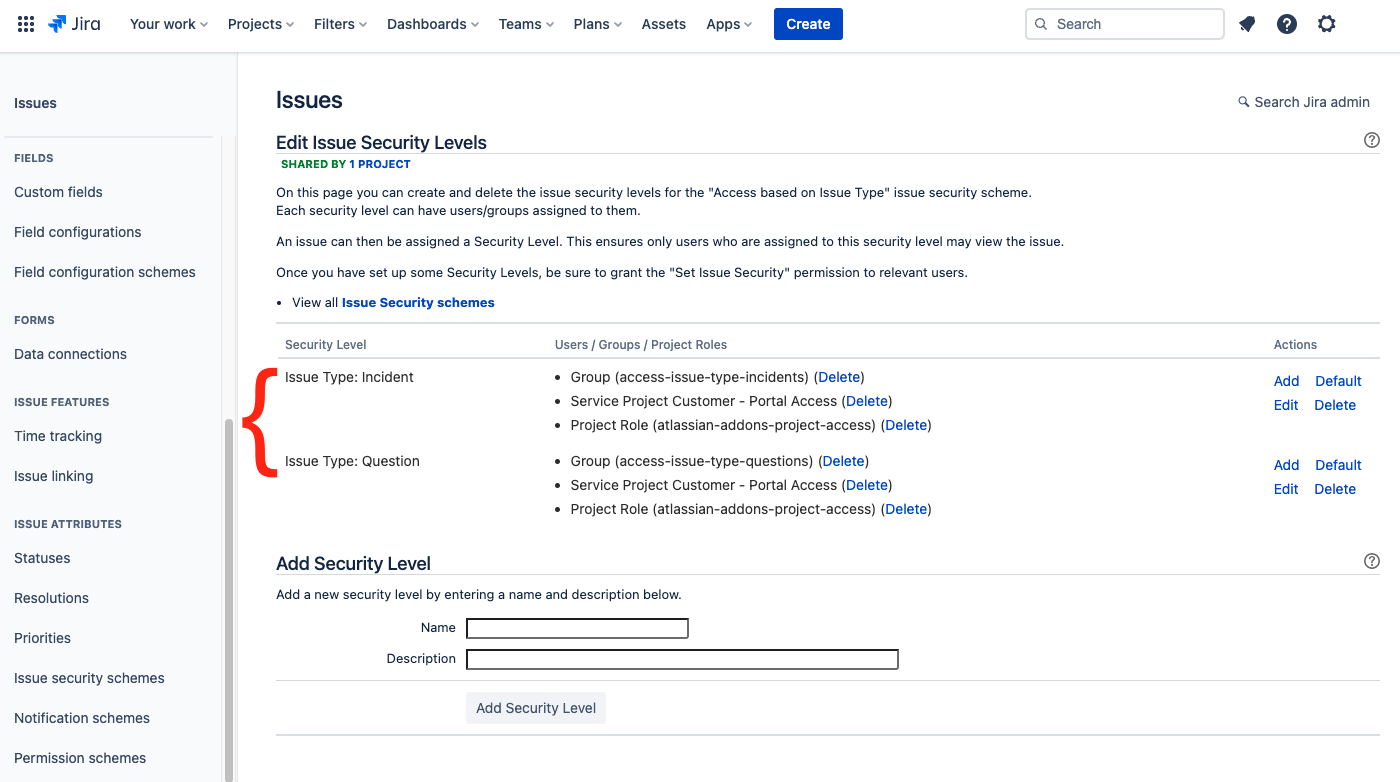Screen dimensions: 1400x782
Task: Open the notifications bell
Action: point(1246,23)
